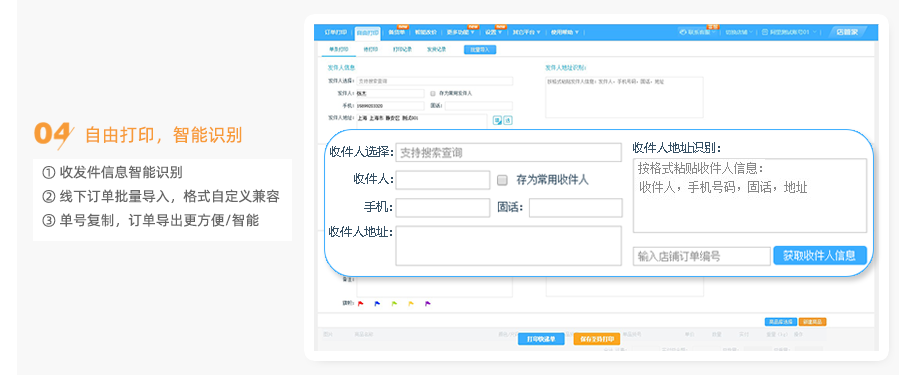Focus the 发件人地址 address field
The height and width of the screenshot is (375, 920).
(x=421, y=120)
